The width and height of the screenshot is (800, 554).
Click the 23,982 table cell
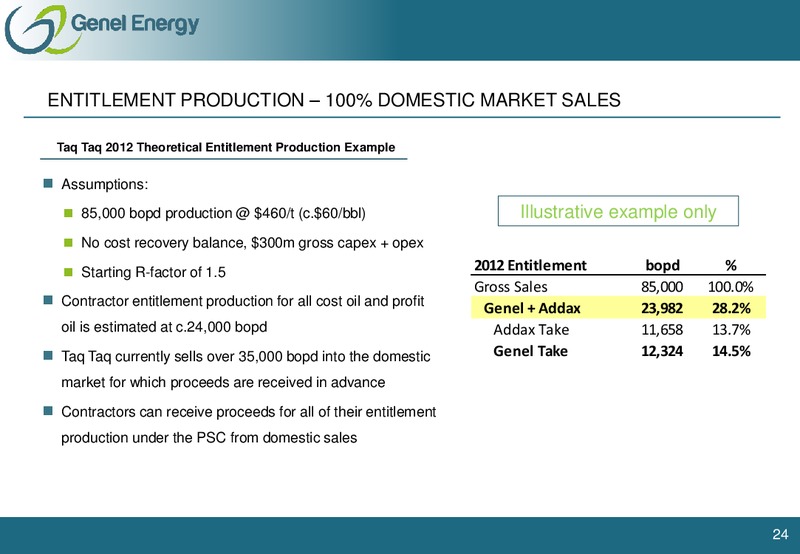coord(662,308)
